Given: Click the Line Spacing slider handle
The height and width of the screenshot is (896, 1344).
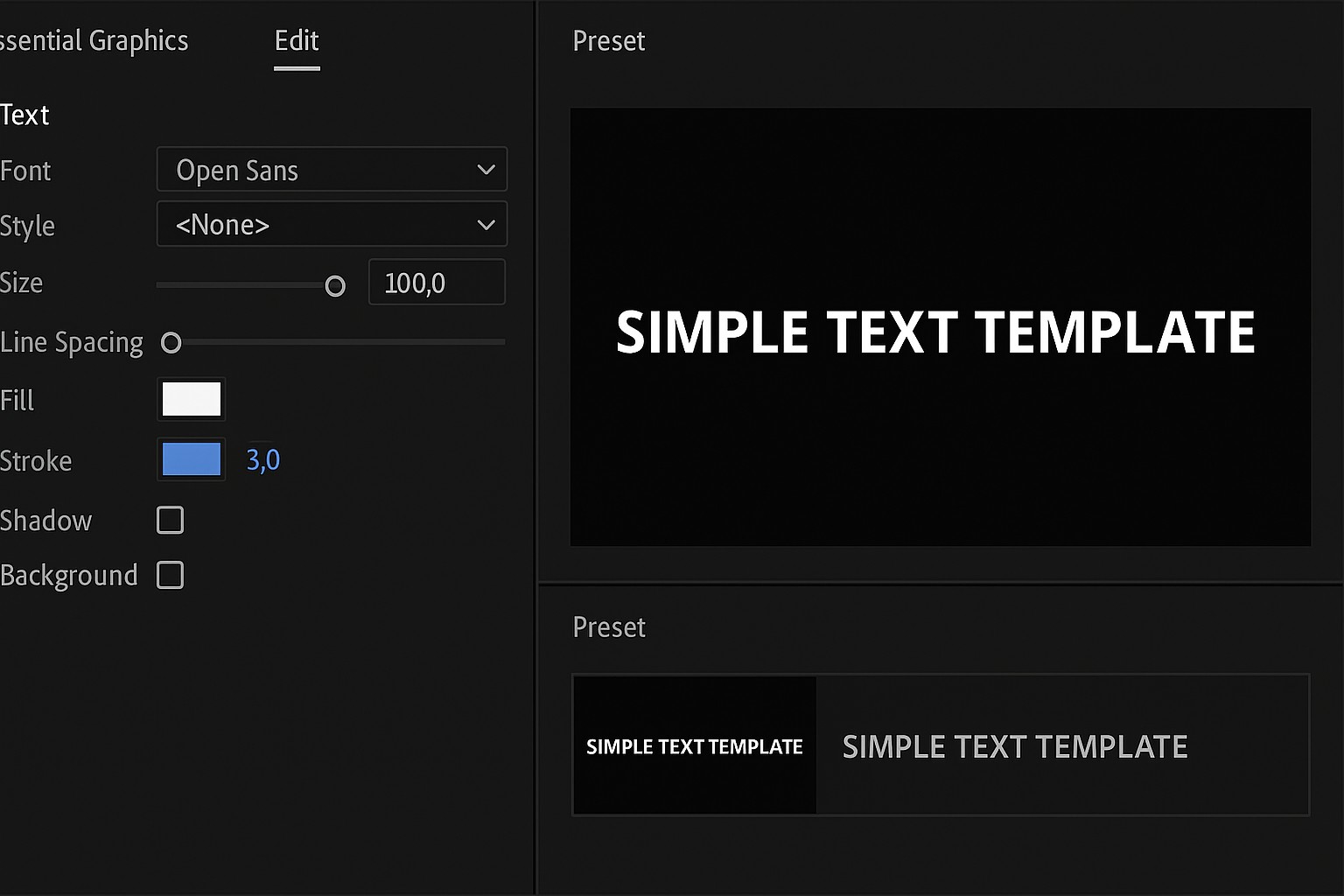Looking at the screenshot, I should 171,343.
